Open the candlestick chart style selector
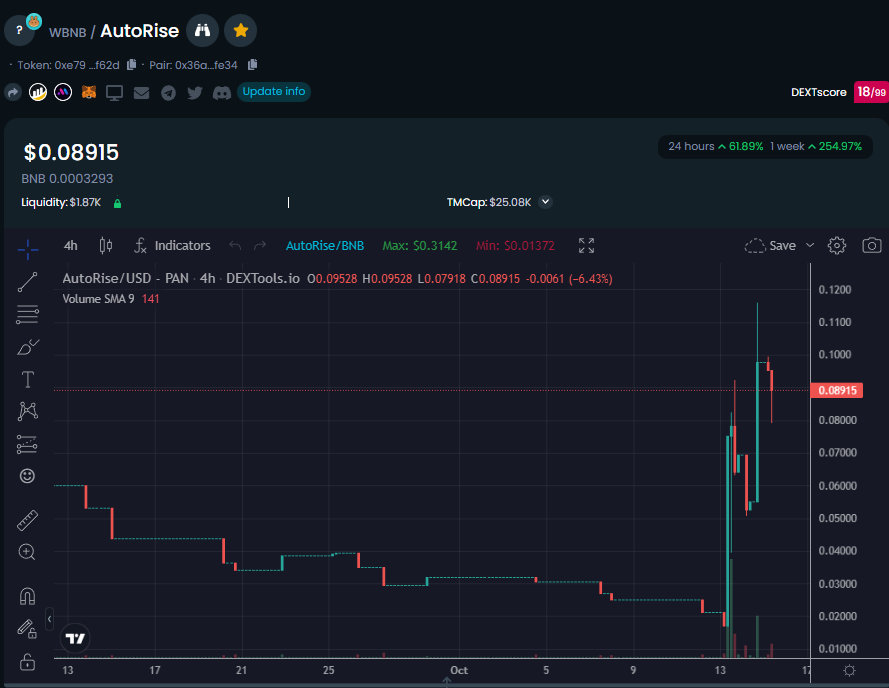The image size is (889, 688). coord(106,246)
